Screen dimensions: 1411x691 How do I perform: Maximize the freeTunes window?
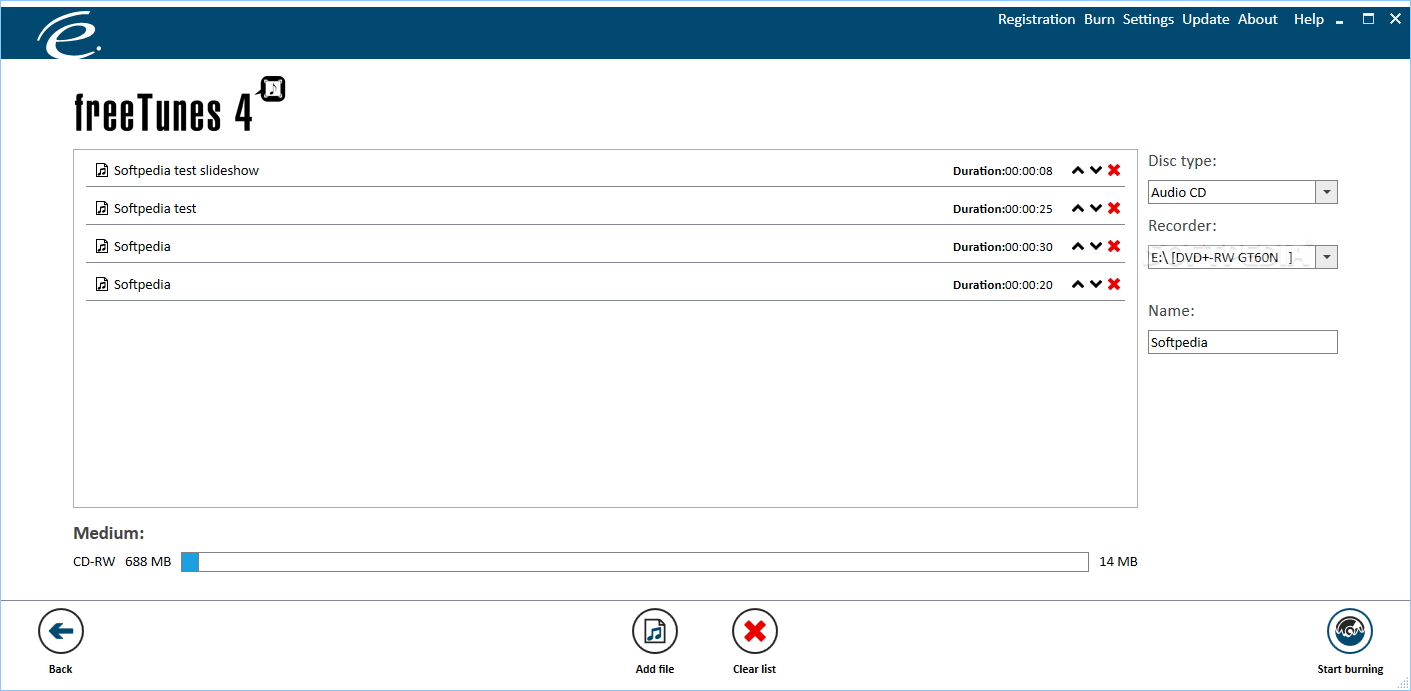coord(1368,18)
